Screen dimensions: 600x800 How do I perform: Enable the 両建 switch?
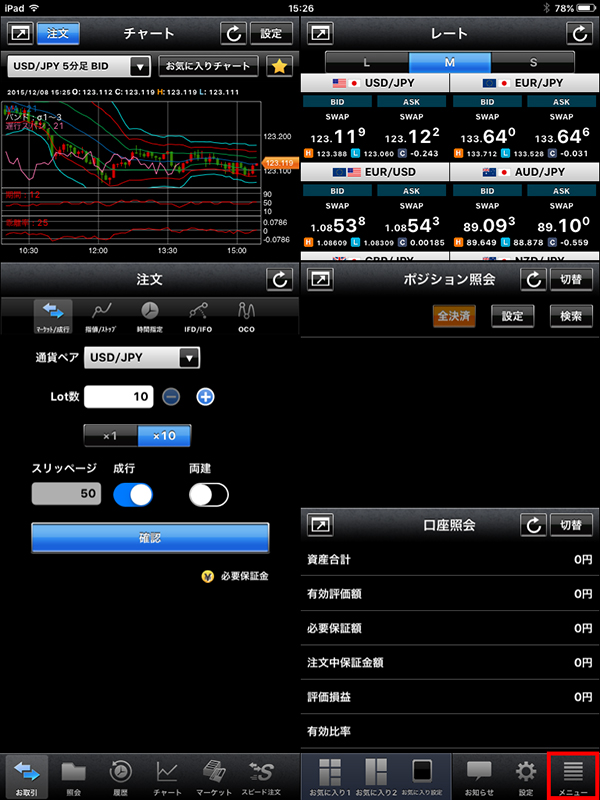coord(209,494)
